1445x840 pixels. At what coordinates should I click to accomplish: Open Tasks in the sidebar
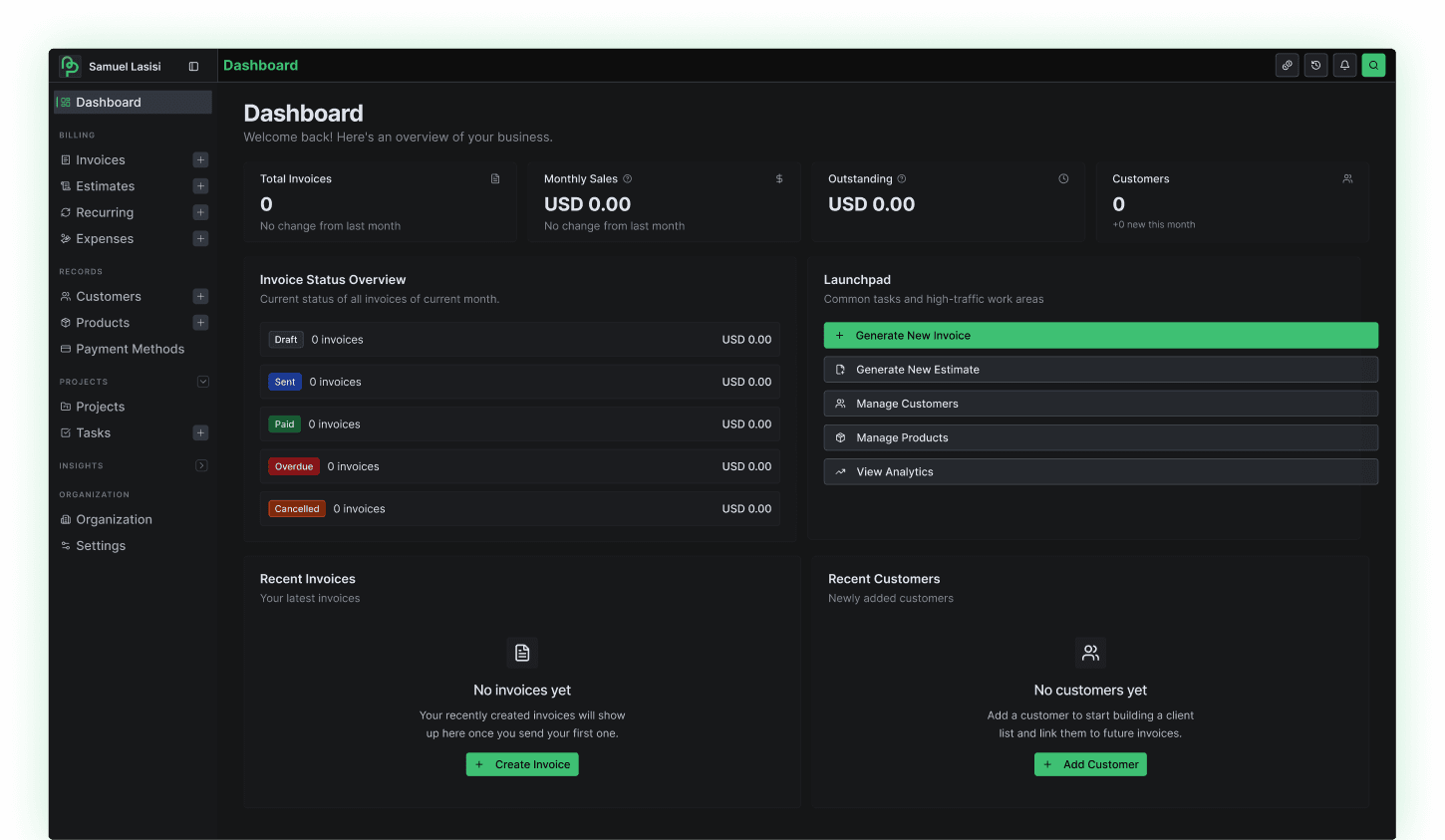click(94, 433)
